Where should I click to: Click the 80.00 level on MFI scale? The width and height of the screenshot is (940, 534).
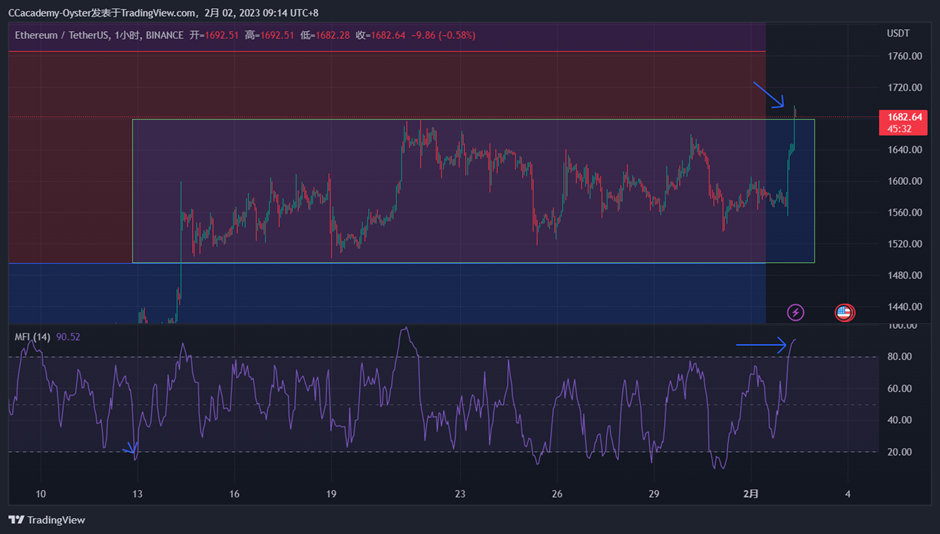tap(902, 357)
